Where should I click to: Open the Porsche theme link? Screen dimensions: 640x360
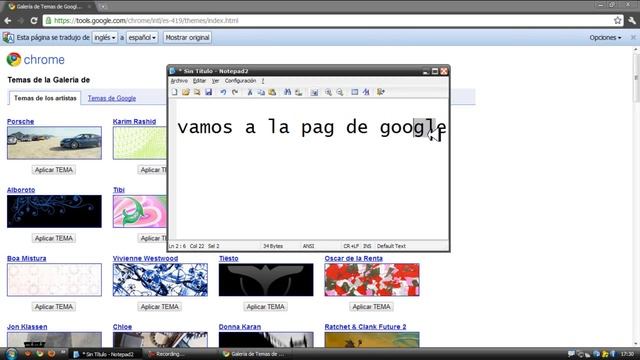click(20, 122)
